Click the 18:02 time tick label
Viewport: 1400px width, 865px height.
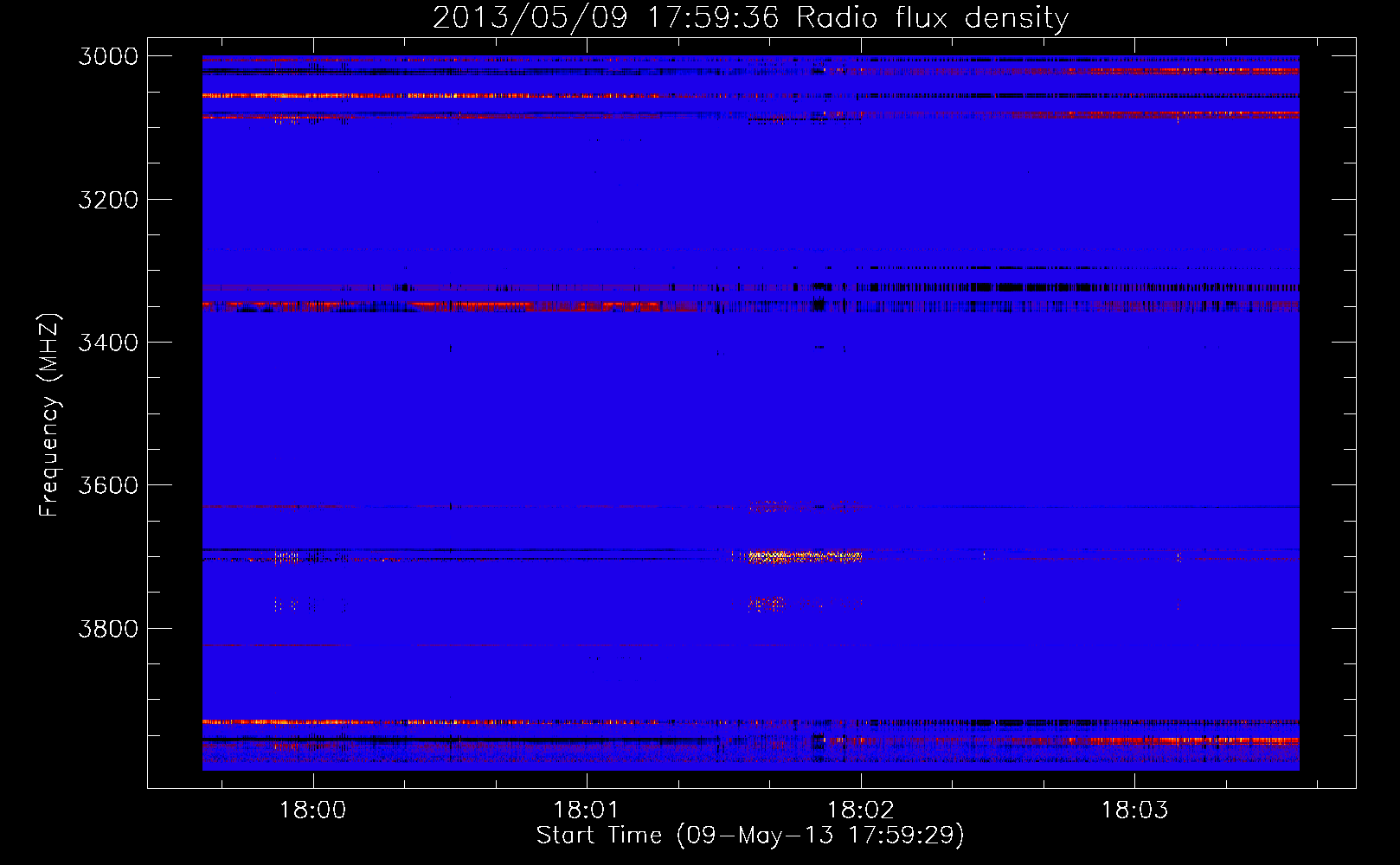coord(860,811)
